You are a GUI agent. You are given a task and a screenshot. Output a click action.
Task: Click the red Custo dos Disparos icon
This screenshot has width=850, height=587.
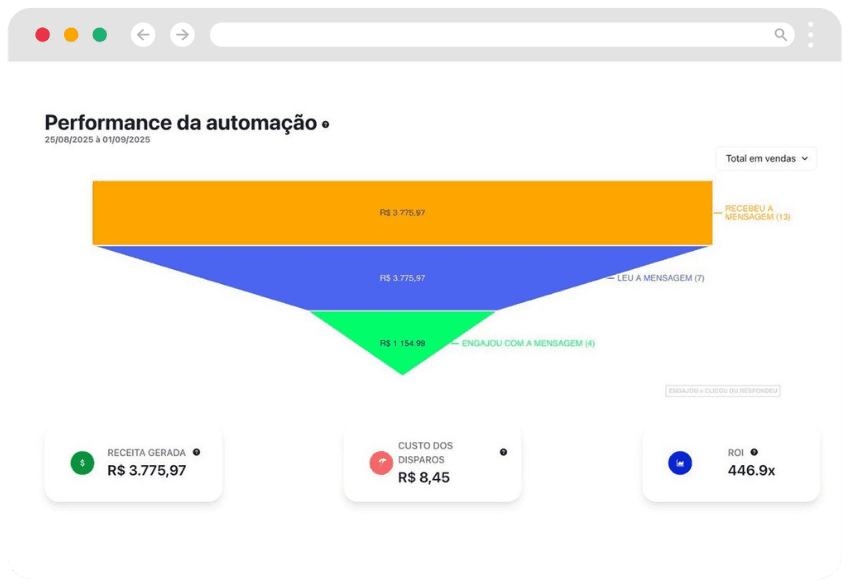point(381,463)
